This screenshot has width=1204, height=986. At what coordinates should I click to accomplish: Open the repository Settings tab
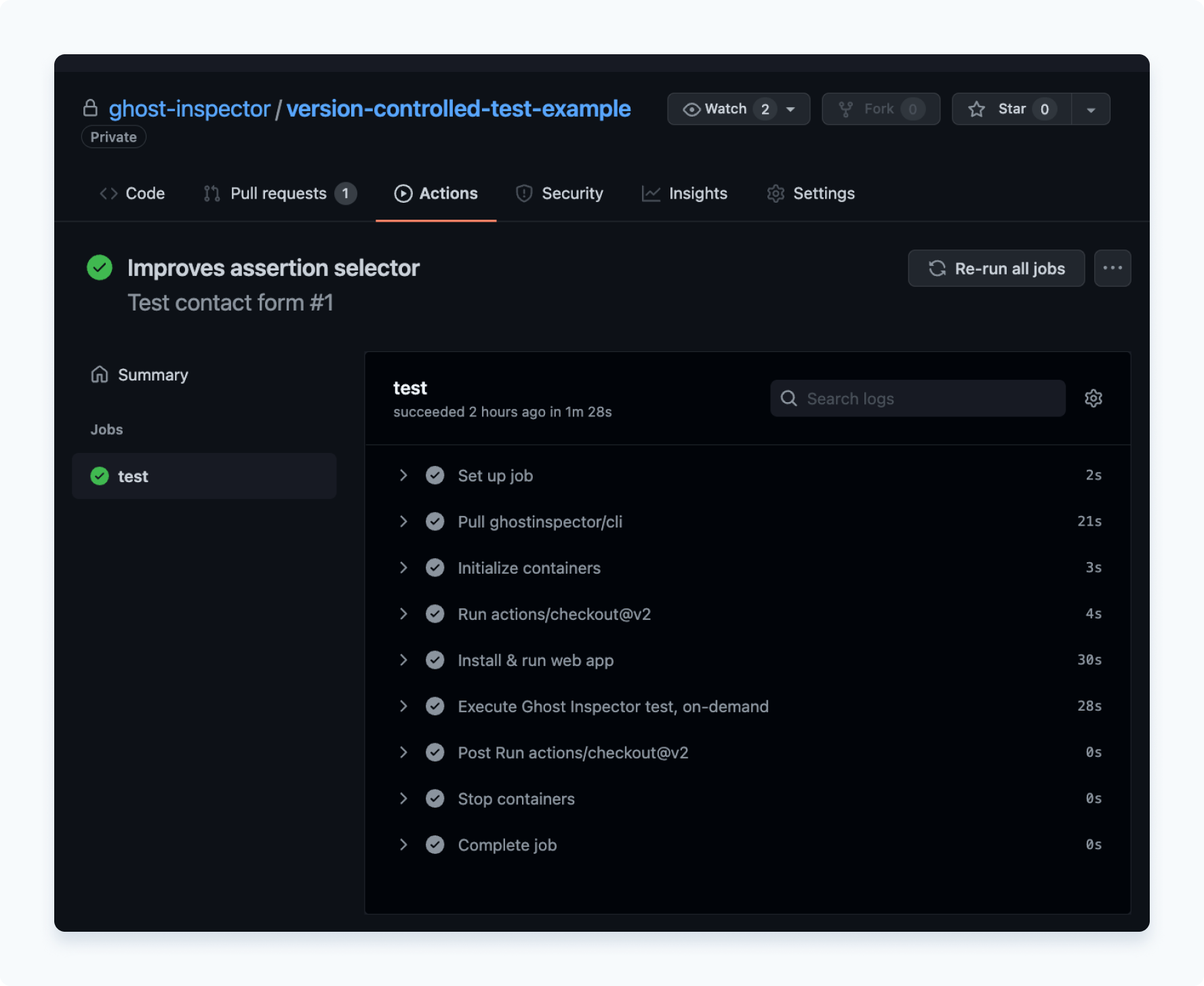(x=811, y=193)
